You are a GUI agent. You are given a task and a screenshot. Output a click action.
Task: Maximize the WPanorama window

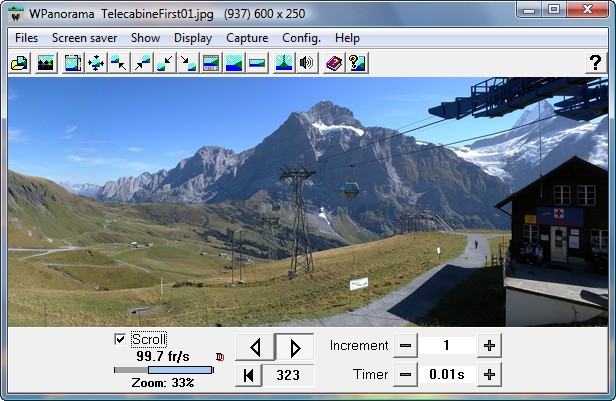[x=554, y=9]
